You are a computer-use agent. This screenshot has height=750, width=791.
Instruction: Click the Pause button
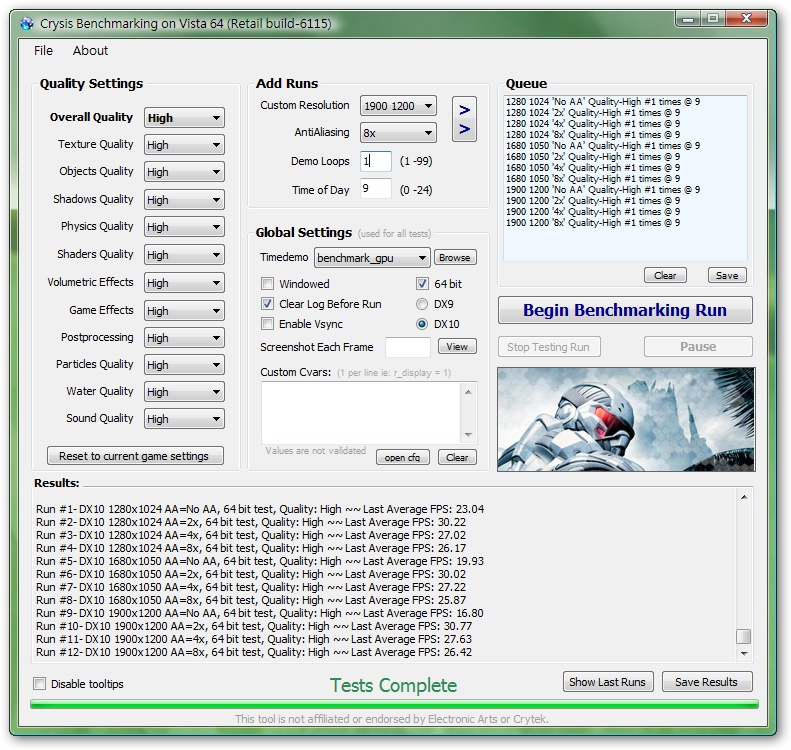coord(698,347)
